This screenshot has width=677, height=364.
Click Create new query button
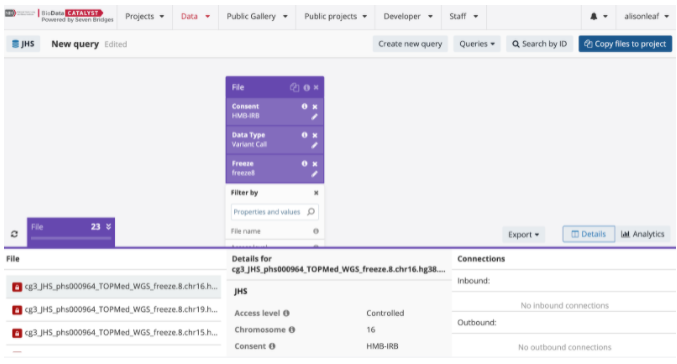410,44
